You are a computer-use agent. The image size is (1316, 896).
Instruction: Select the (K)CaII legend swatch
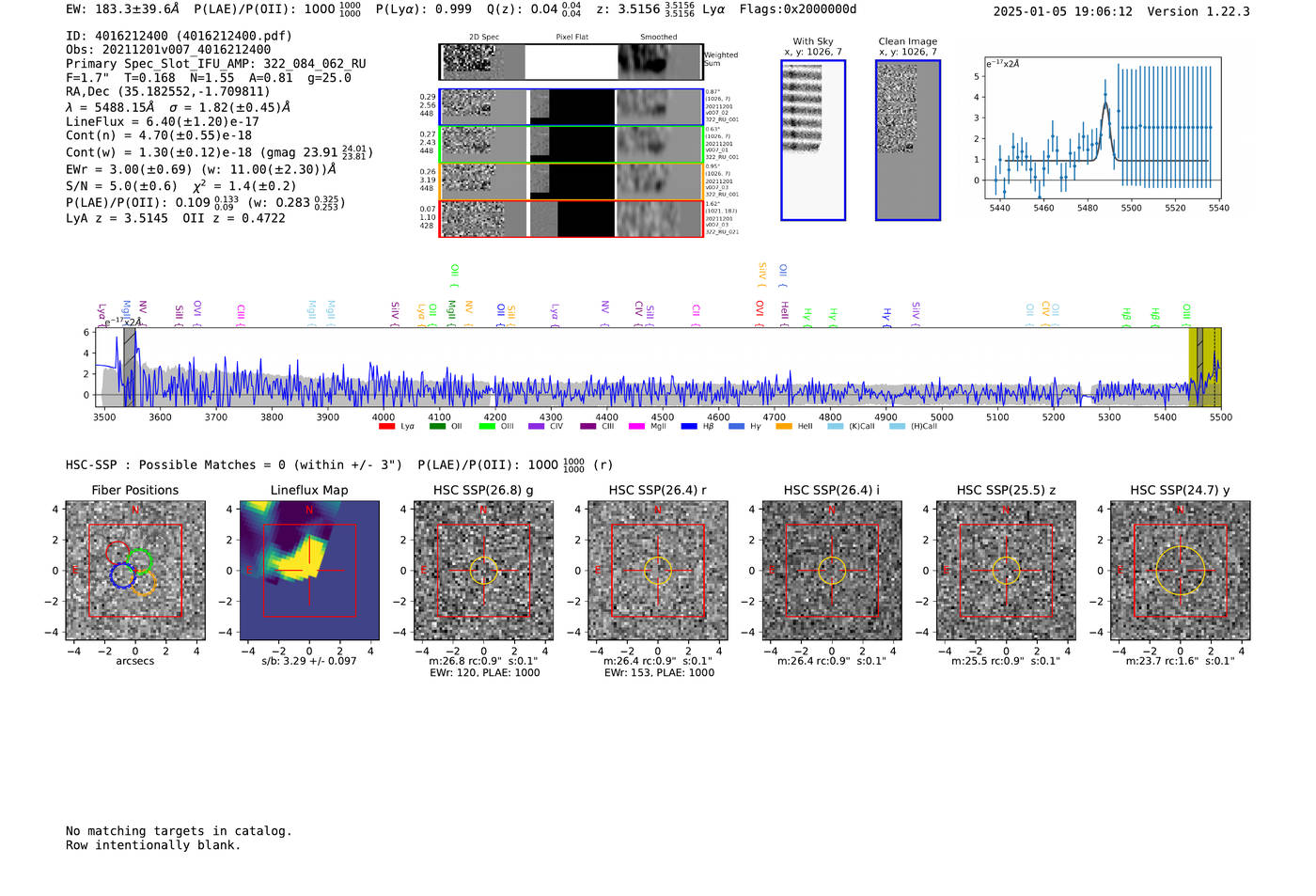(835, 427)
